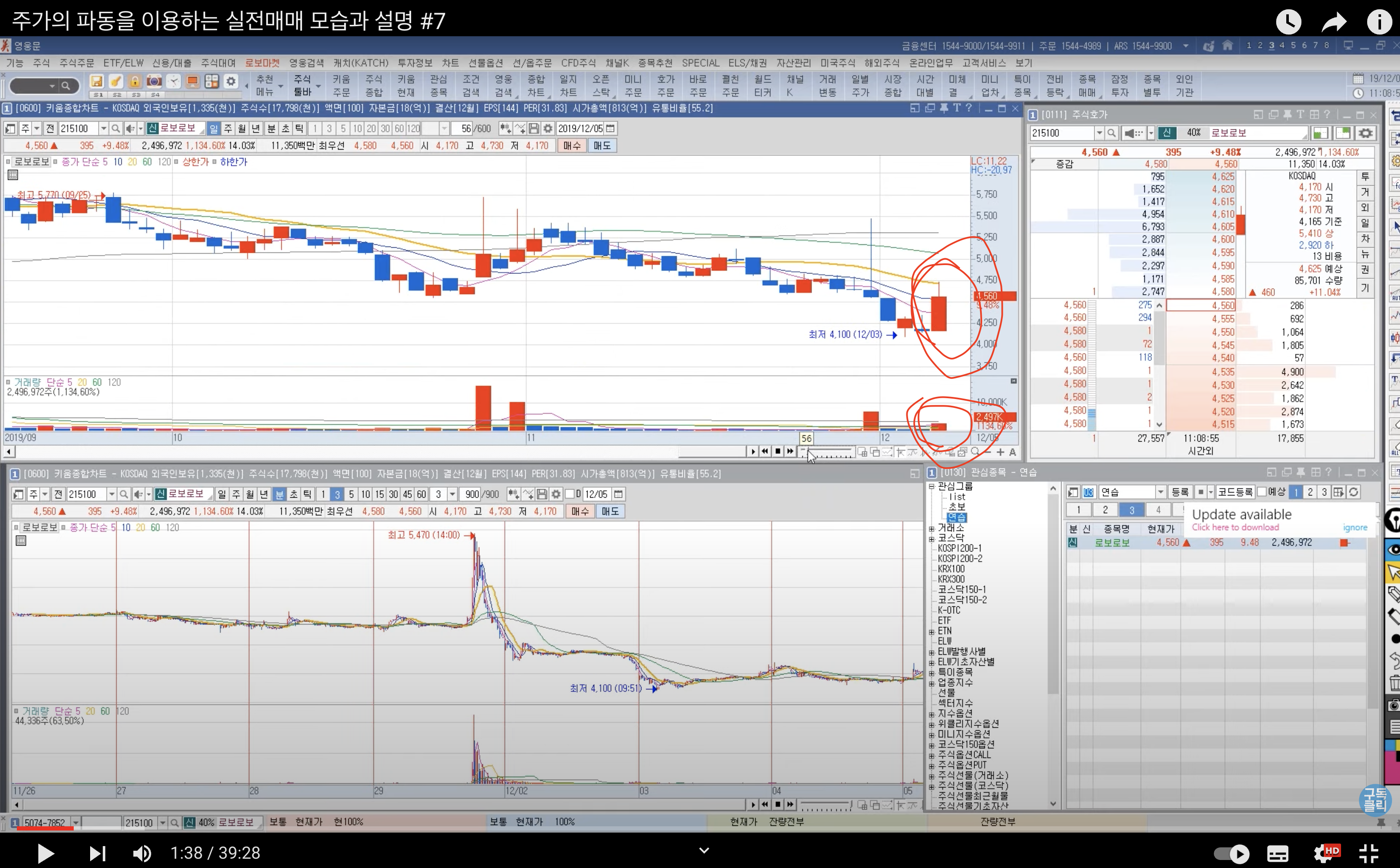This screenshot has width=1400, height=868.
Task: Seek on the red video progress bar
Action: (x=46, y=828)
